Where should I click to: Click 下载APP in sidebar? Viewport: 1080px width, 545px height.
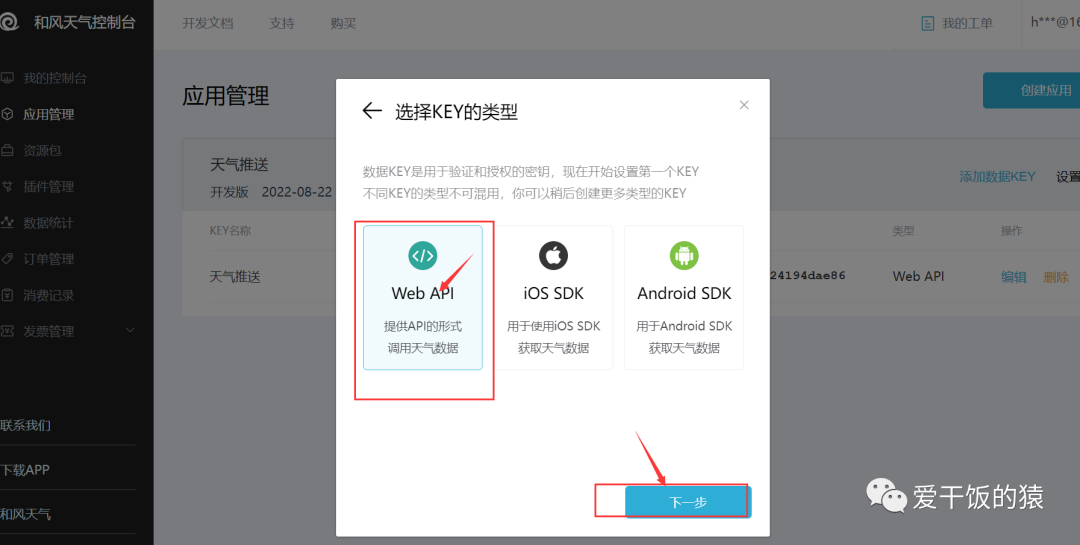[x=25, y=470]
